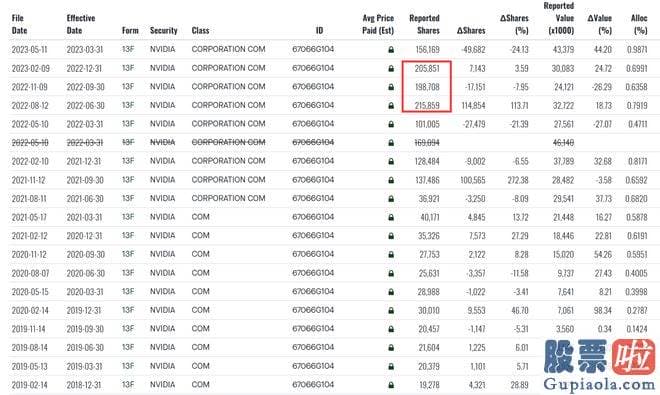Click the share change value 114,854
The image size is (660, 395).
pos(473,106)
